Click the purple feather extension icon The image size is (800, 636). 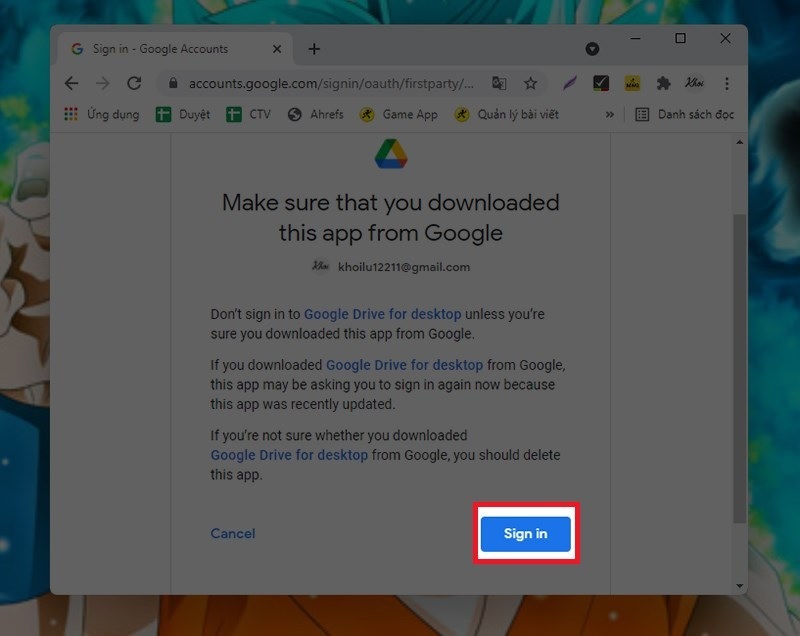[570, 83]
